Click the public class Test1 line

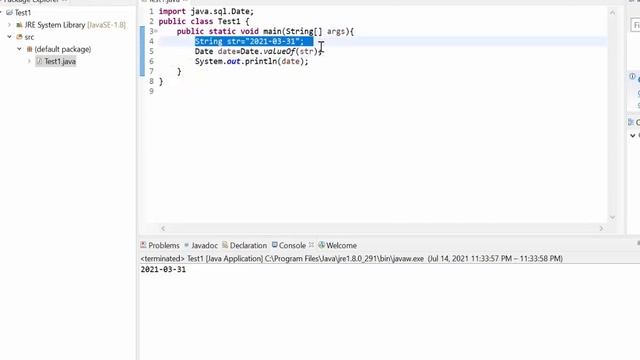tap(204, 21)
